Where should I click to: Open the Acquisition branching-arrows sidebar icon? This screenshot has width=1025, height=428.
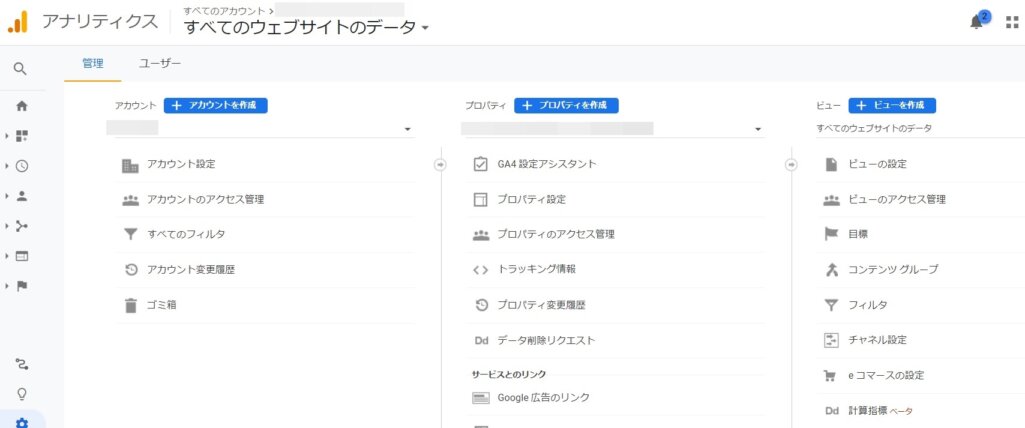pyautogui.click(x=22, y=226)
